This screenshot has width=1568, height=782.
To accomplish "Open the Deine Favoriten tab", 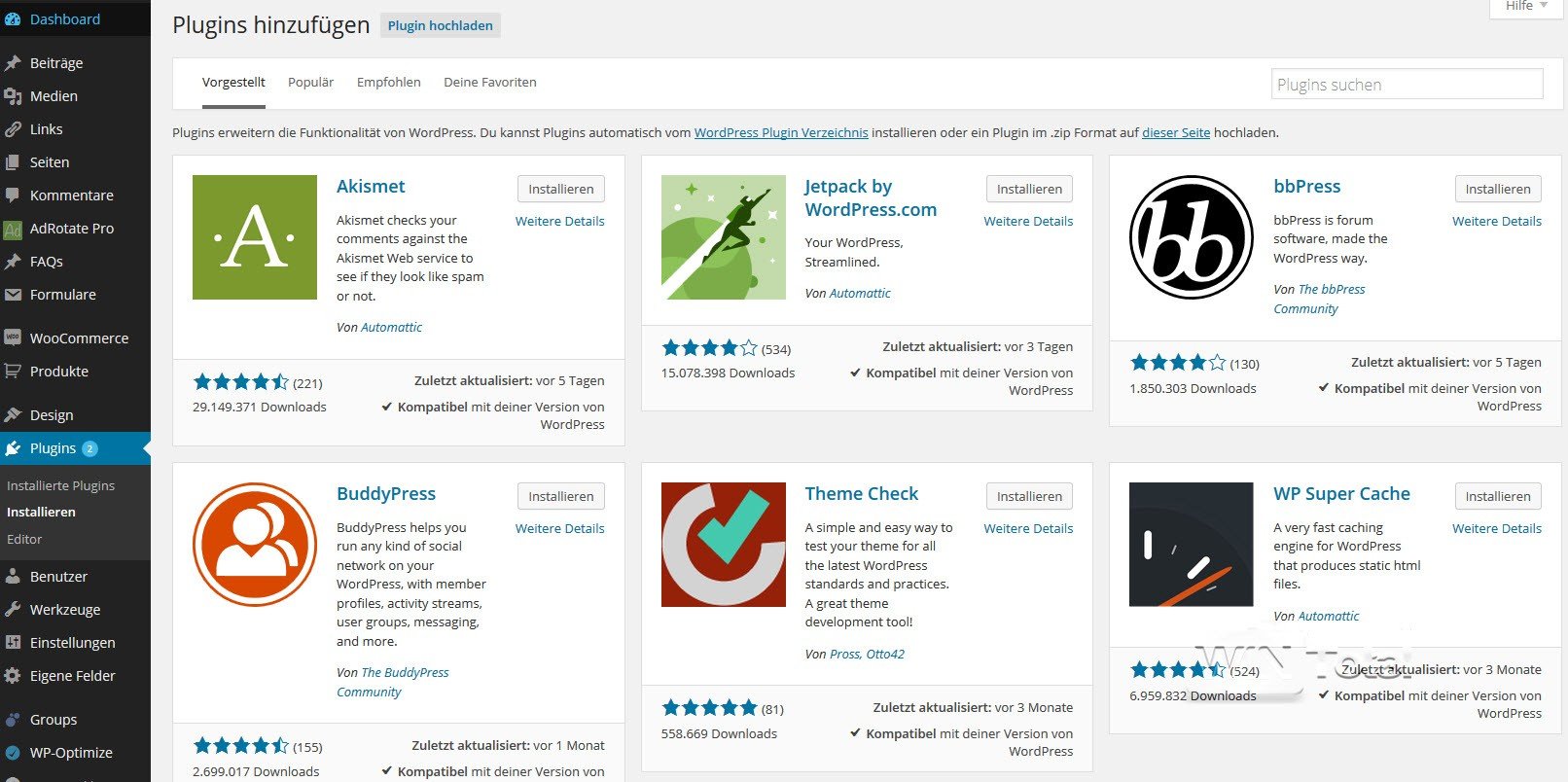I will pyautogui.click(x=490, y=83).
